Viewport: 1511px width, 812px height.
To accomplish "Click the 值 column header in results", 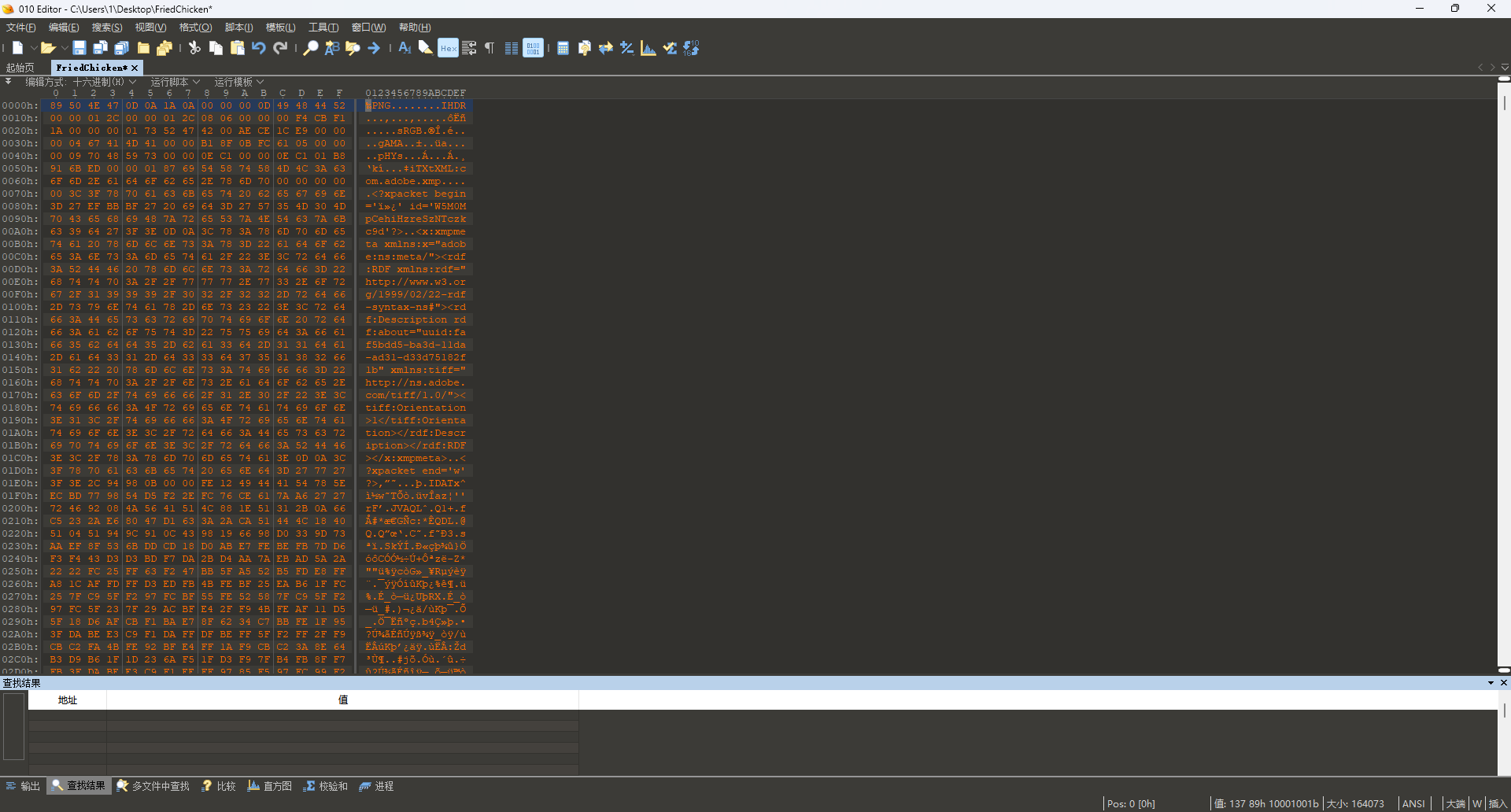I will click(343, 700).
